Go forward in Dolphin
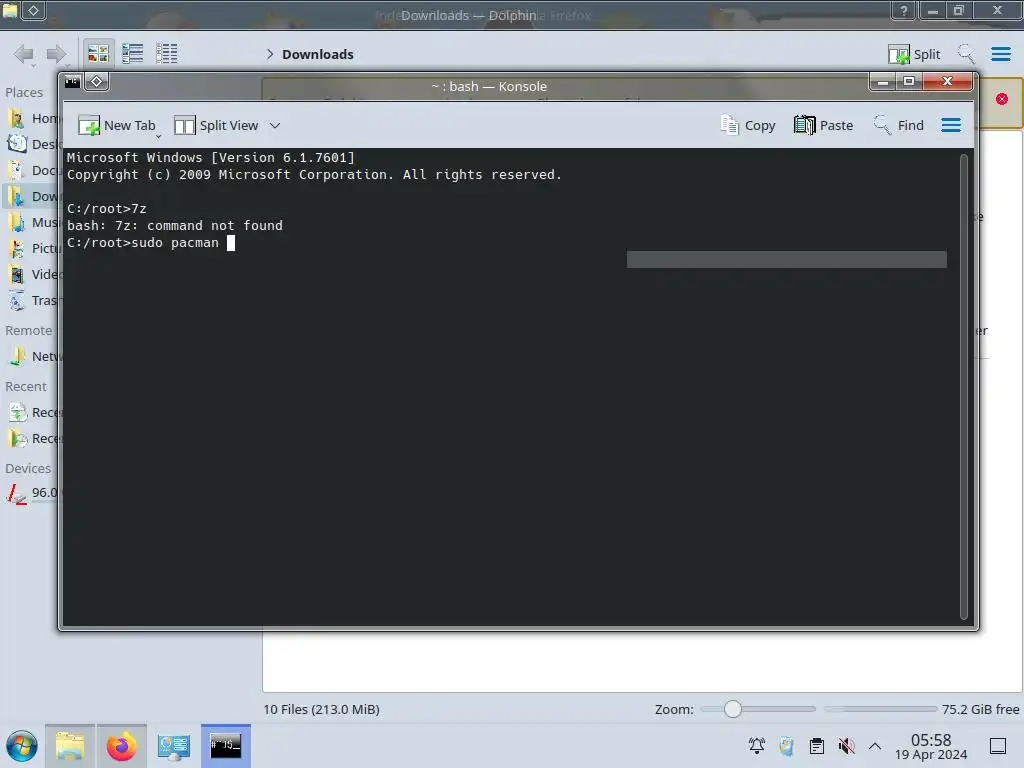The width and height of the screenshot is (1024, 768). pyautogui.click(x=57, y=54)
